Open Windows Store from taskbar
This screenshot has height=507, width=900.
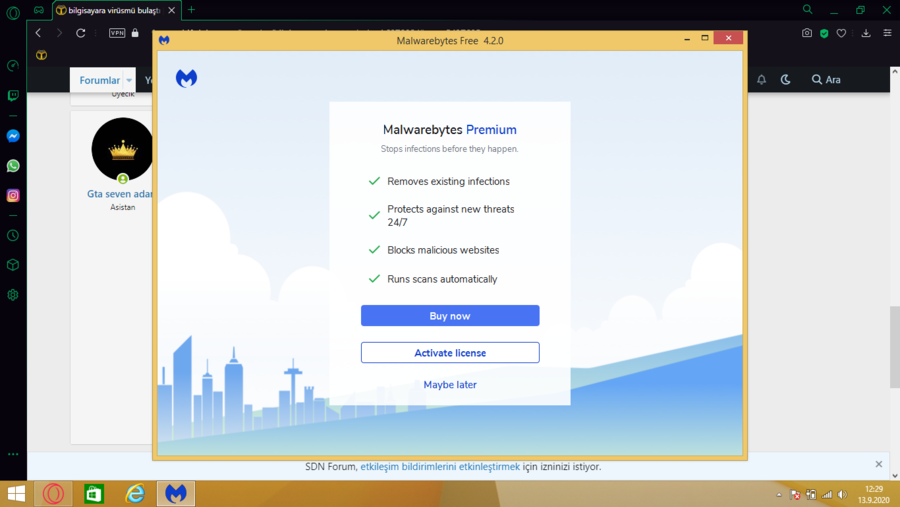[94, 494]
